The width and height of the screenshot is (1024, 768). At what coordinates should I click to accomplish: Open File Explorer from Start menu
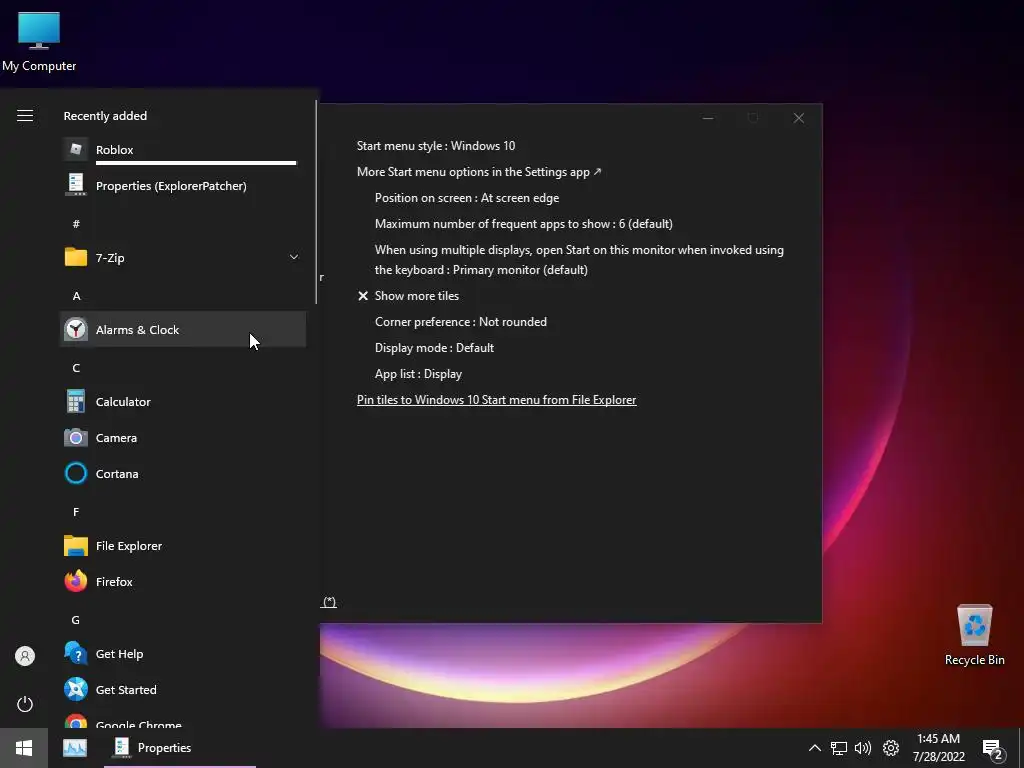182,545
